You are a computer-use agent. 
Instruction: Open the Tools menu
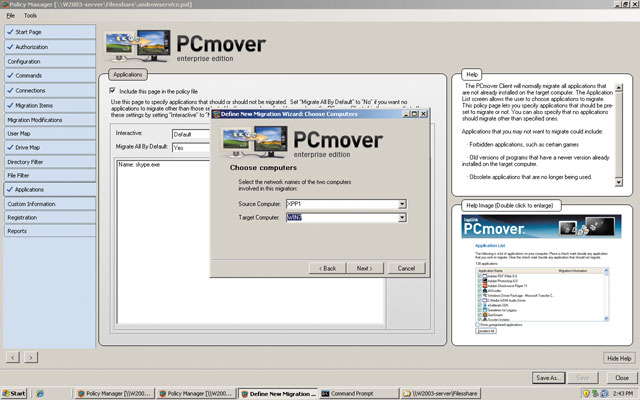(30, 16)
